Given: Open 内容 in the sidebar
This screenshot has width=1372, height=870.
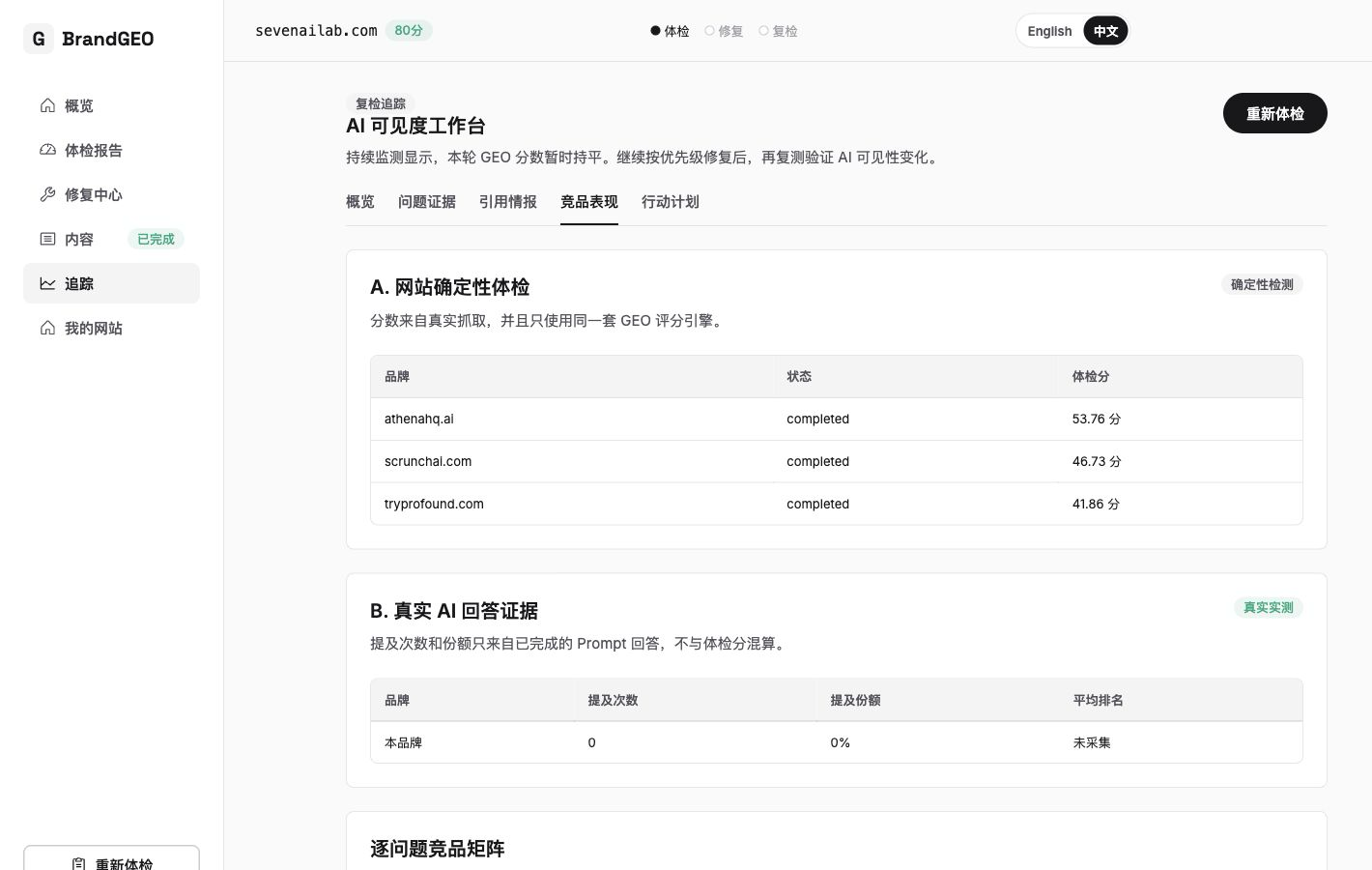Looking at the screenshot, I should click(x=111, y=239).
